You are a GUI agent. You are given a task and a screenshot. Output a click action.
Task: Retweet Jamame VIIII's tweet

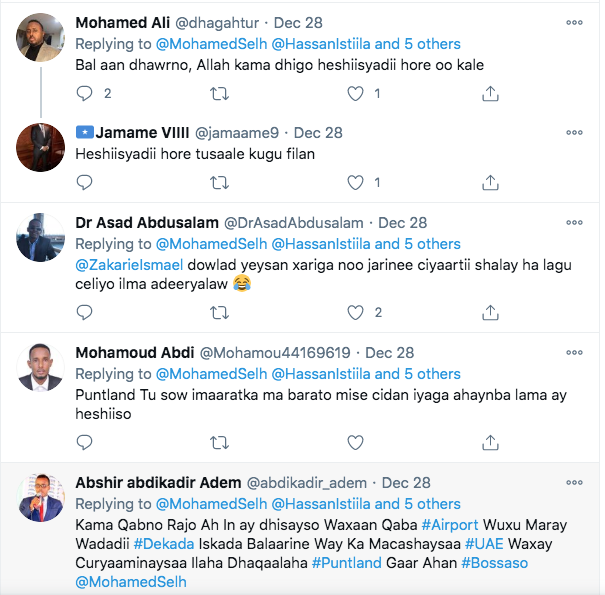219,183
